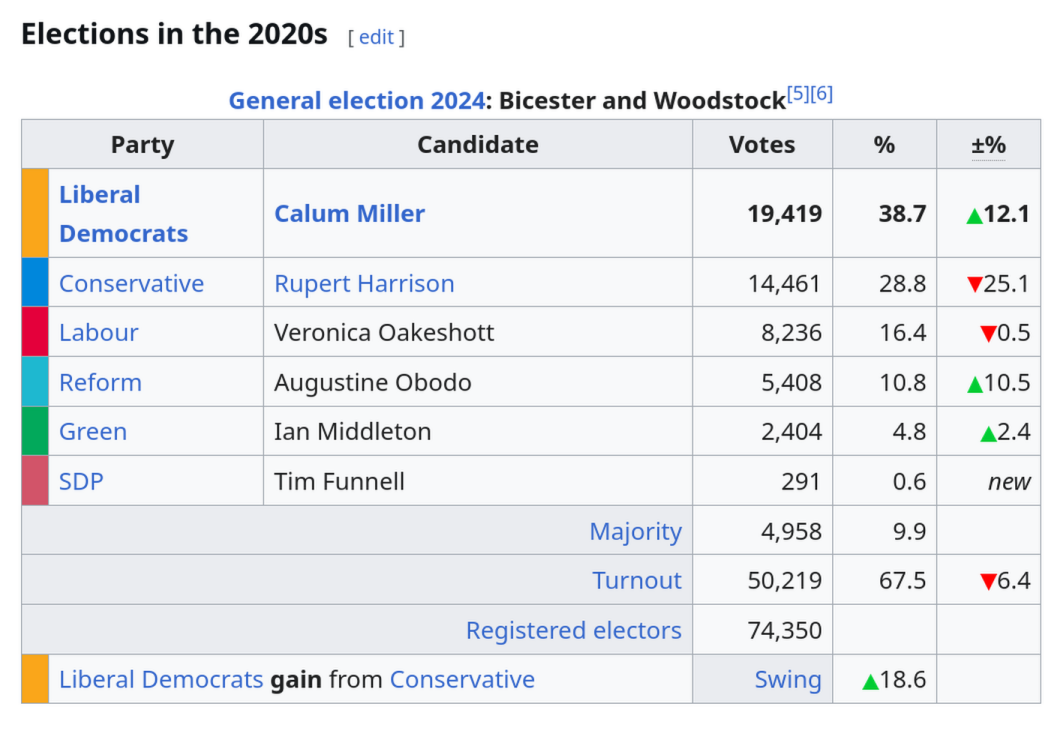The height and width of the screenshot is (731, 1063).
Task: Click the Swing link
Action: (788, 679)
